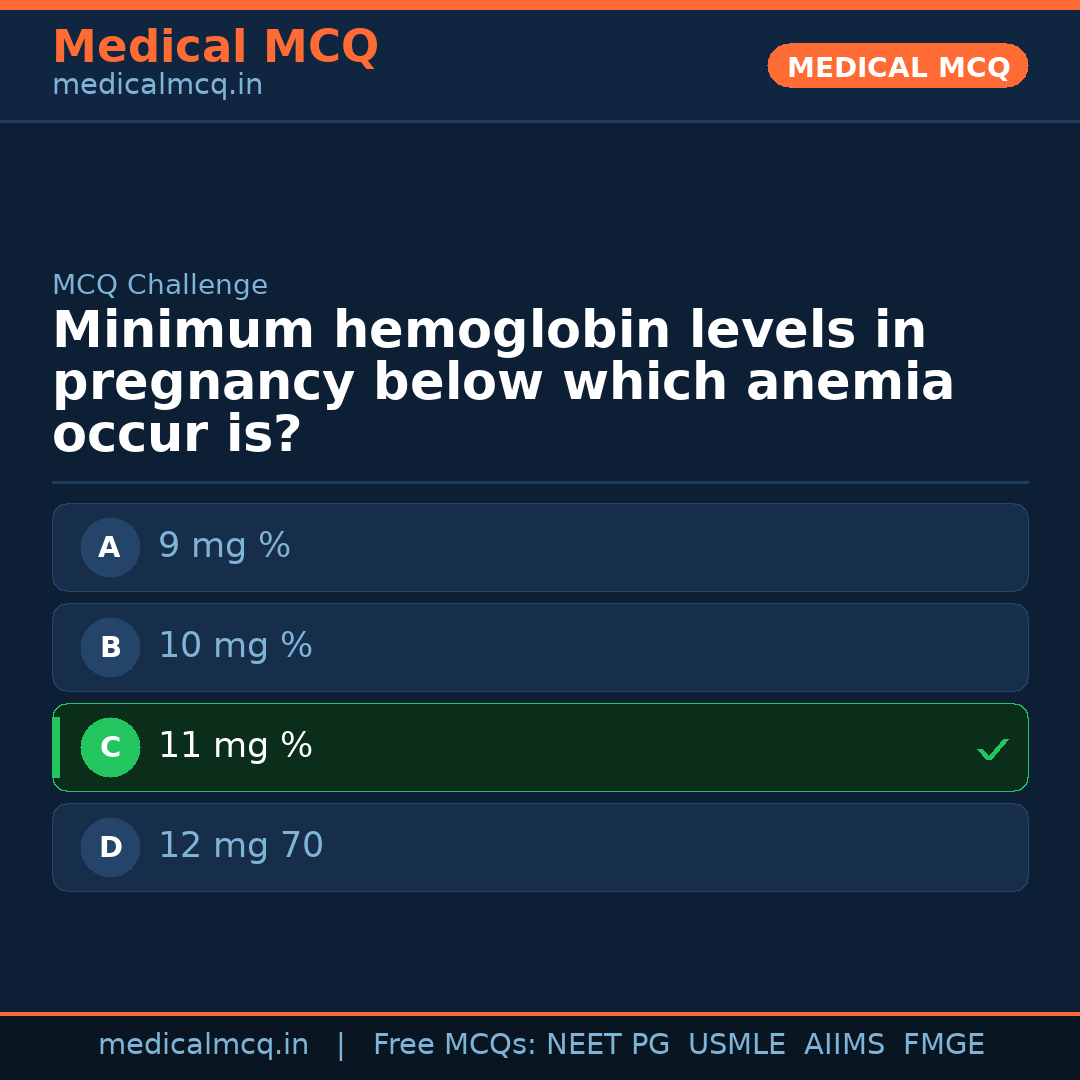Click the orange Medical MCQ header title
Screen dimensions: 1080x1080
(215, 47)
